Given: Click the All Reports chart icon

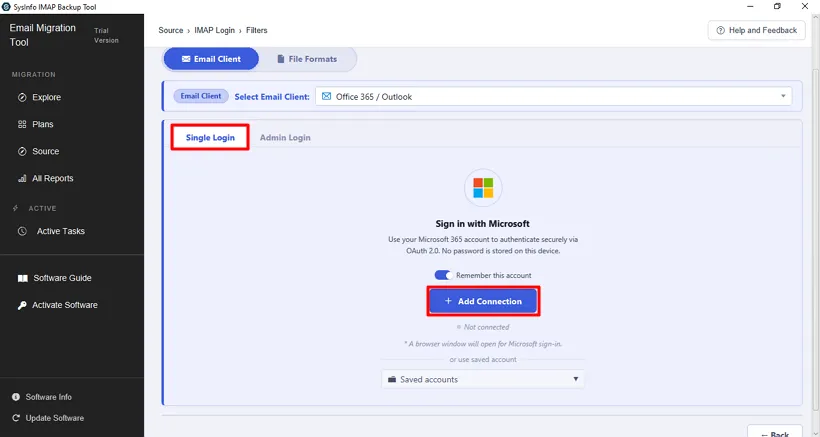Looking at the screenshot, I should [x=22, y=178].
